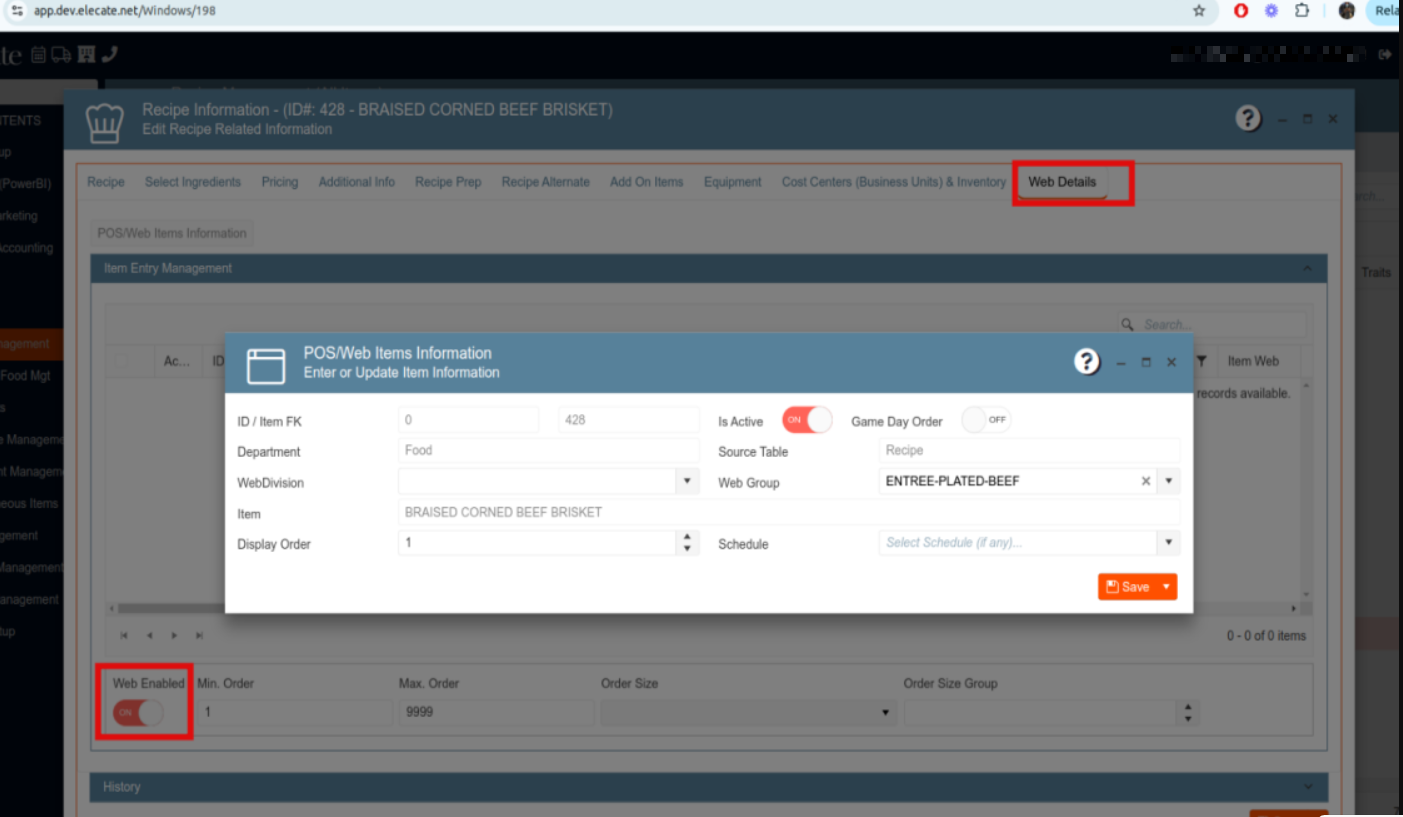1403x817 pixels.
Task: Open help in POS/Web Items Information dialog
Action: (1087, 362)
